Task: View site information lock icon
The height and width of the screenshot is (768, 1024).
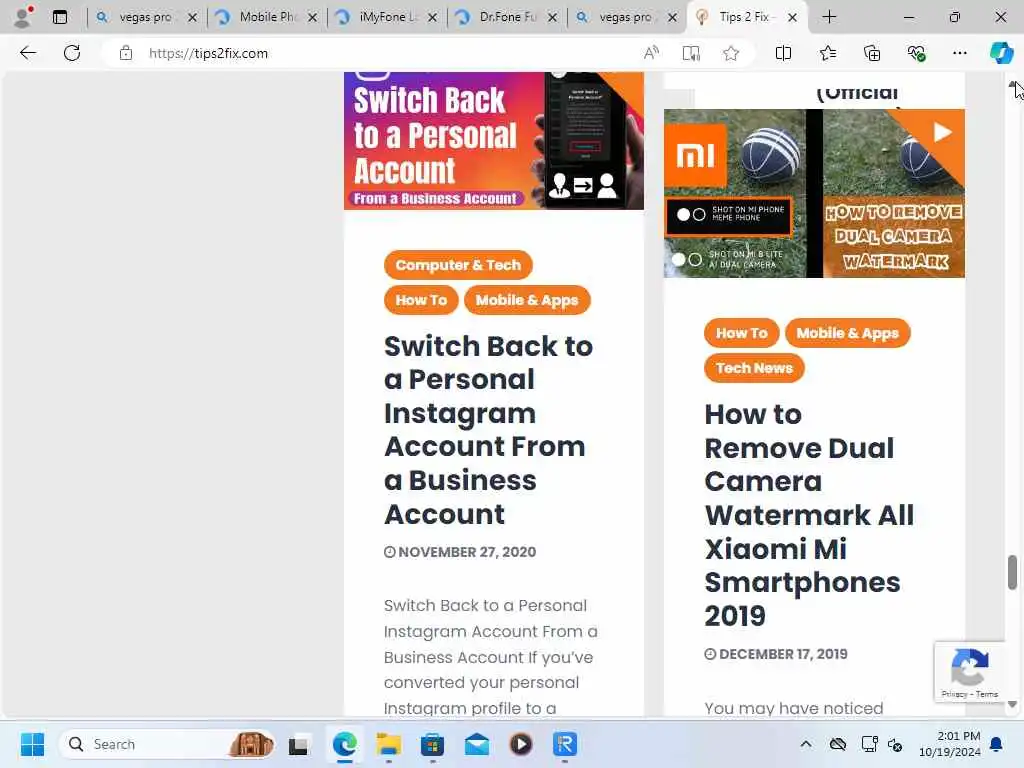Action: (x=126, y=53)
